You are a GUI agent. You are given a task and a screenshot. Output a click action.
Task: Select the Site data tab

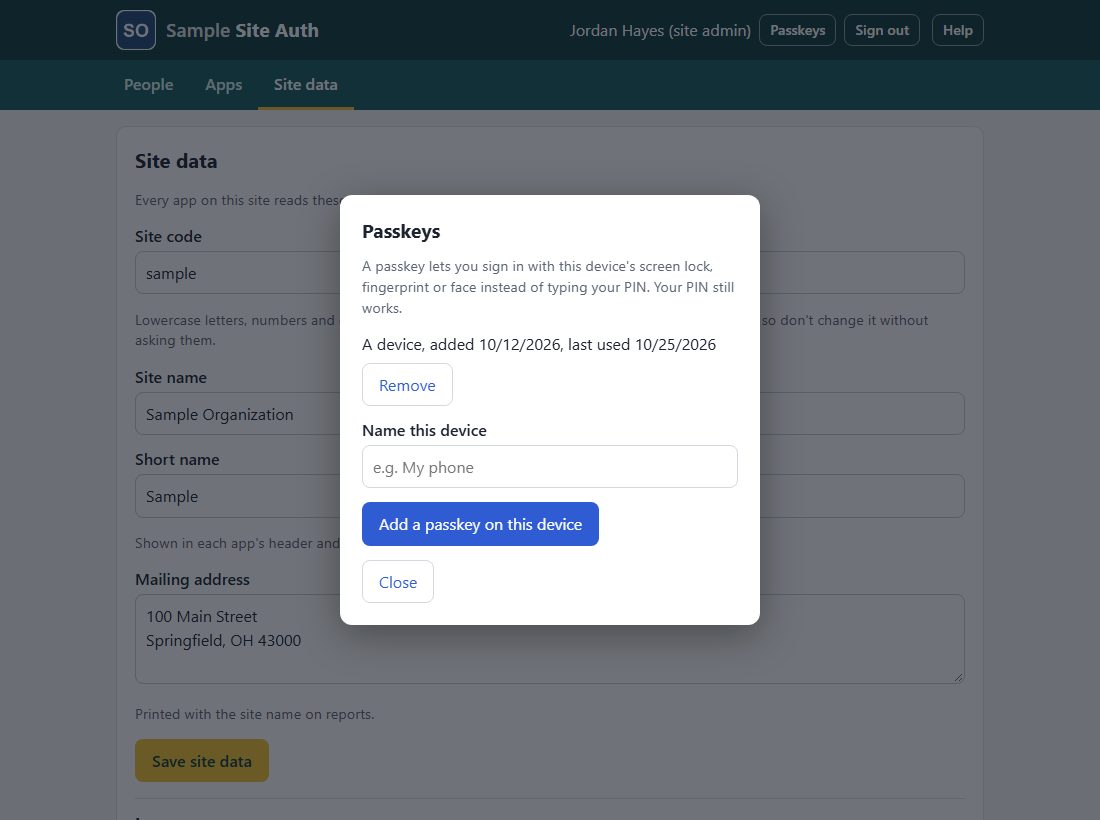pos(306,85)
